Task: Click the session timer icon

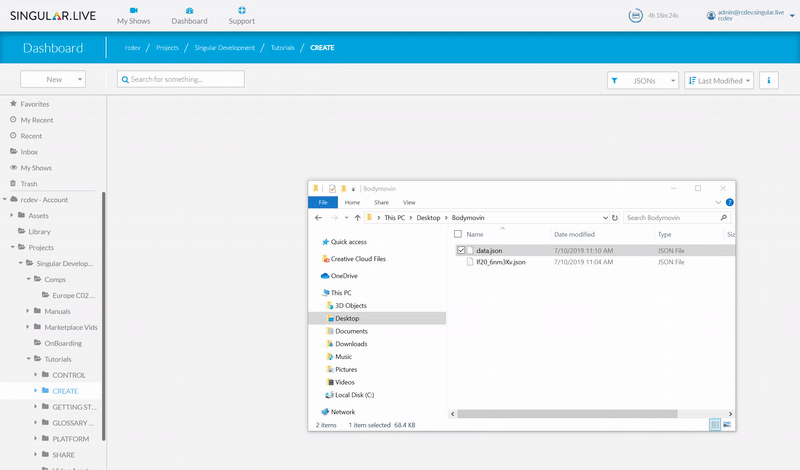Action: click(635, 16)
